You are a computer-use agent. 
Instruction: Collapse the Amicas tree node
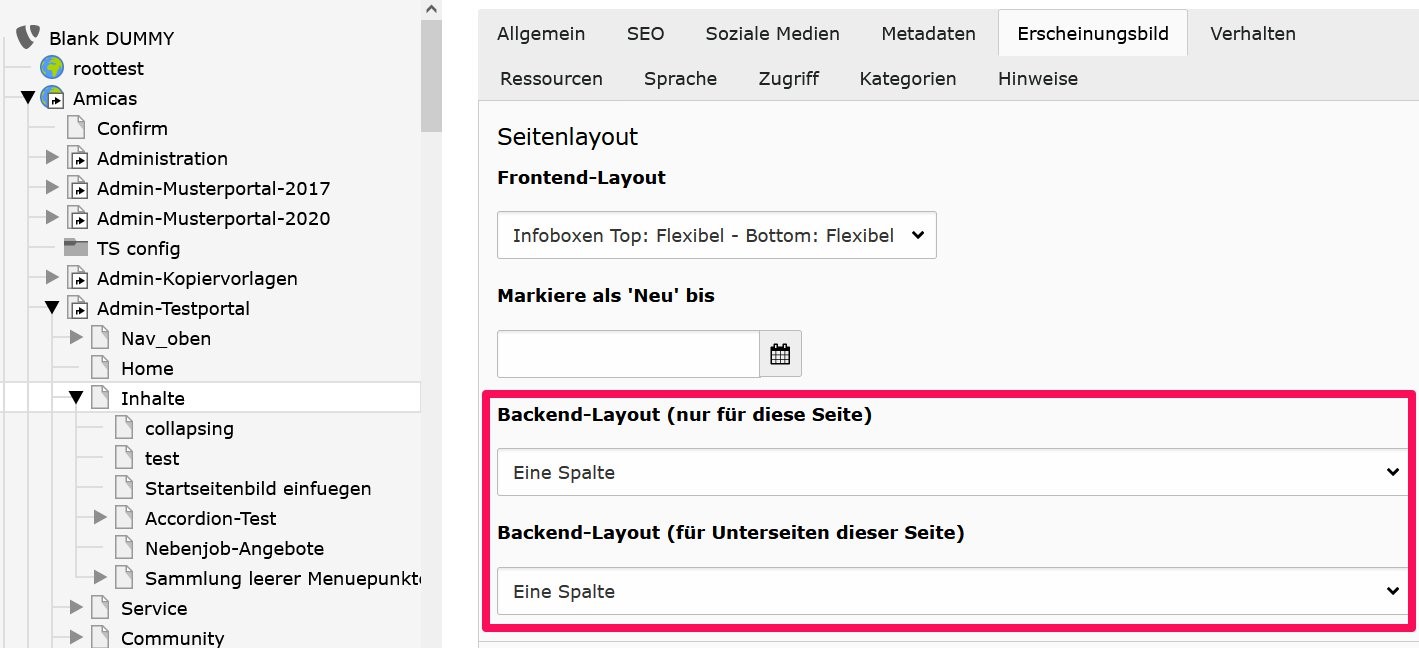(x=28, y=98)
